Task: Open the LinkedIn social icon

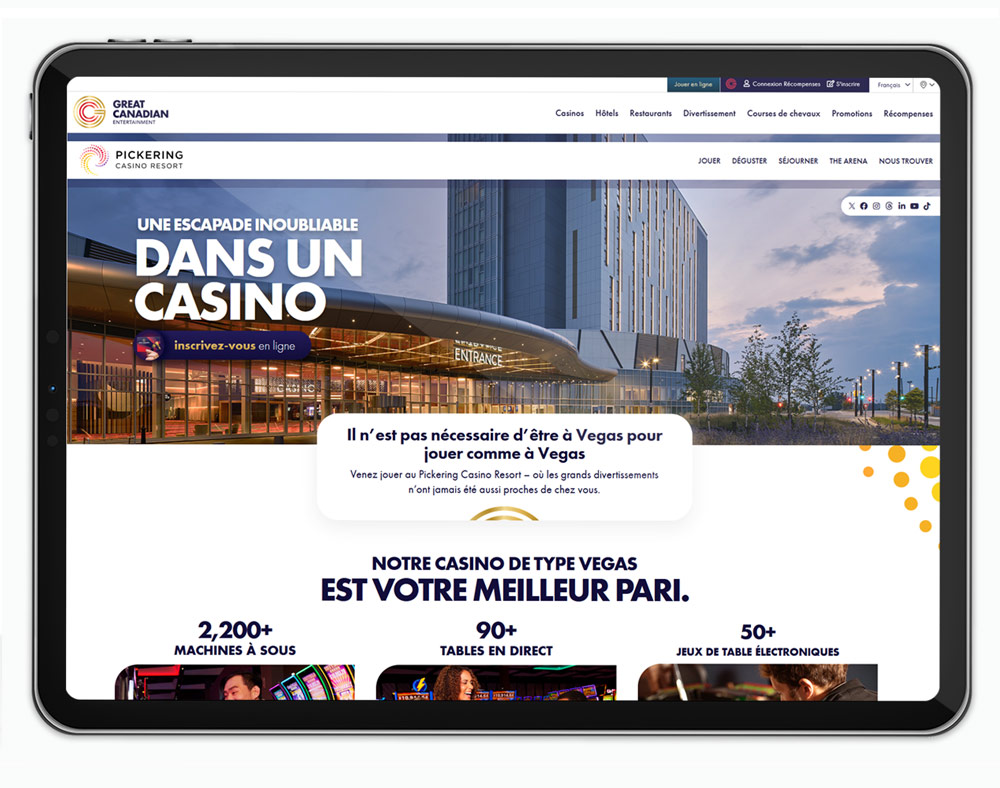Action: tap(902, 206)
